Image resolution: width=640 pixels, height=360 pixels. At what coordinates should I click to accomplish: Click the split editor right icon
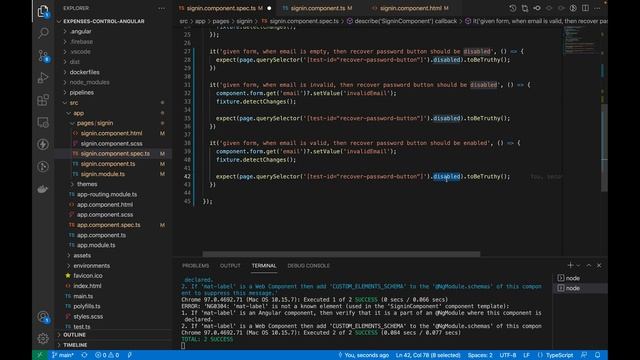point(585,8)
